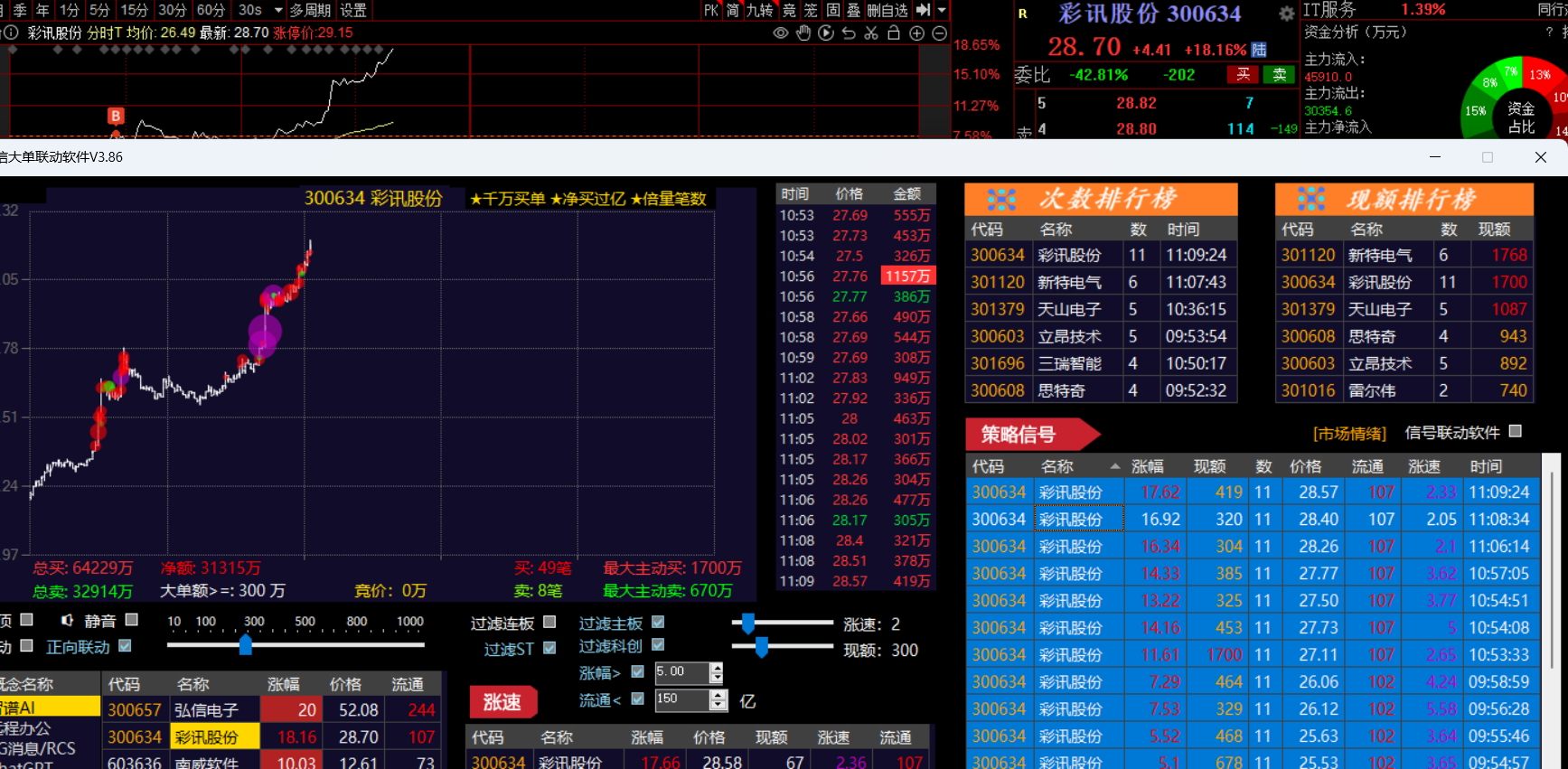Click the 流通< value input field showing 150
Screen dimensions: 1568x769
point(682,699)
